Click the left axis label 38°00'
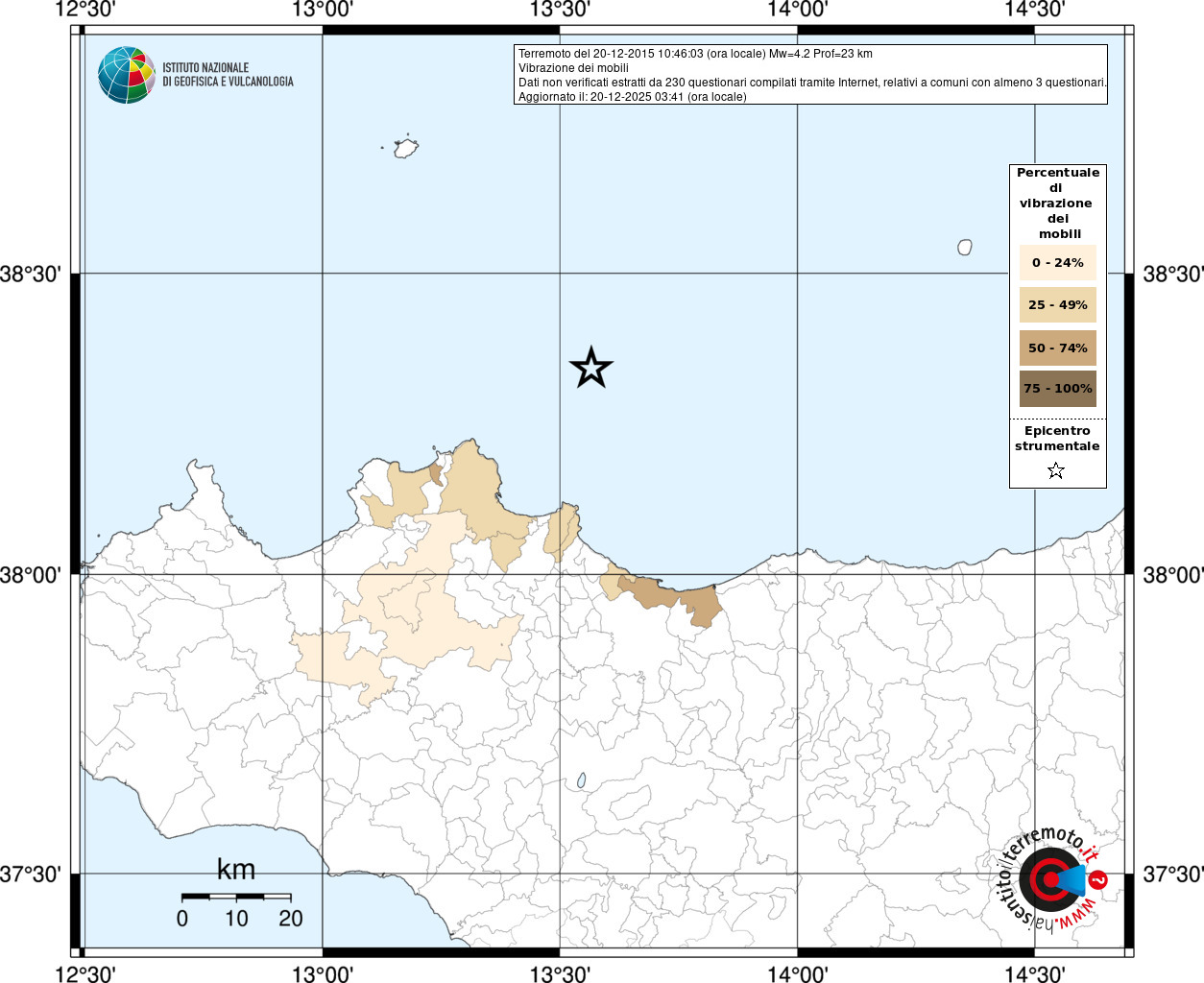Screen dimensions: 1204x983 pos(31,575)
